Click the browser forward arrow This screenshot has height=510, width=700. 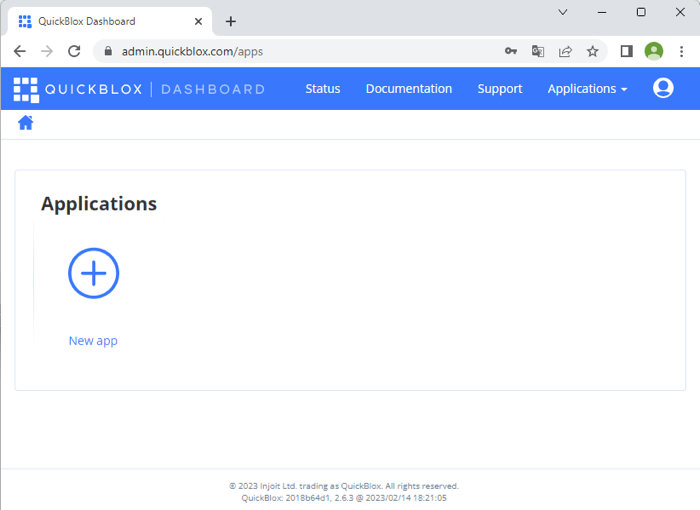[47, 51]
